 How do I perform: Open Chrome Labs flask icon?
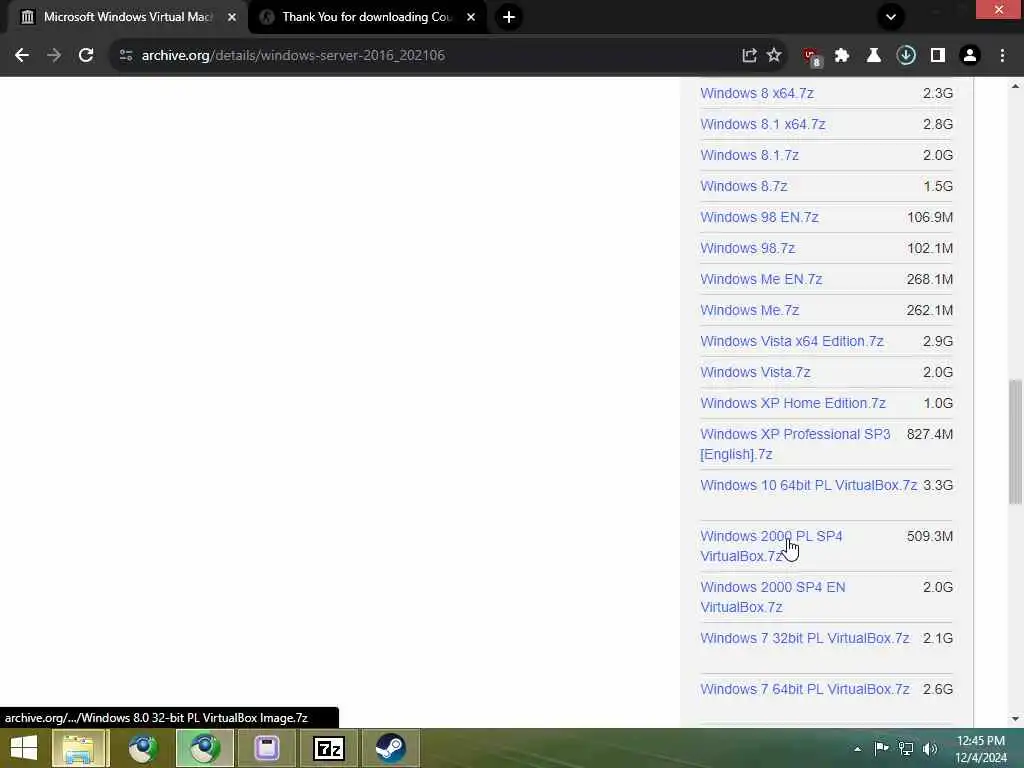(873, 56)
